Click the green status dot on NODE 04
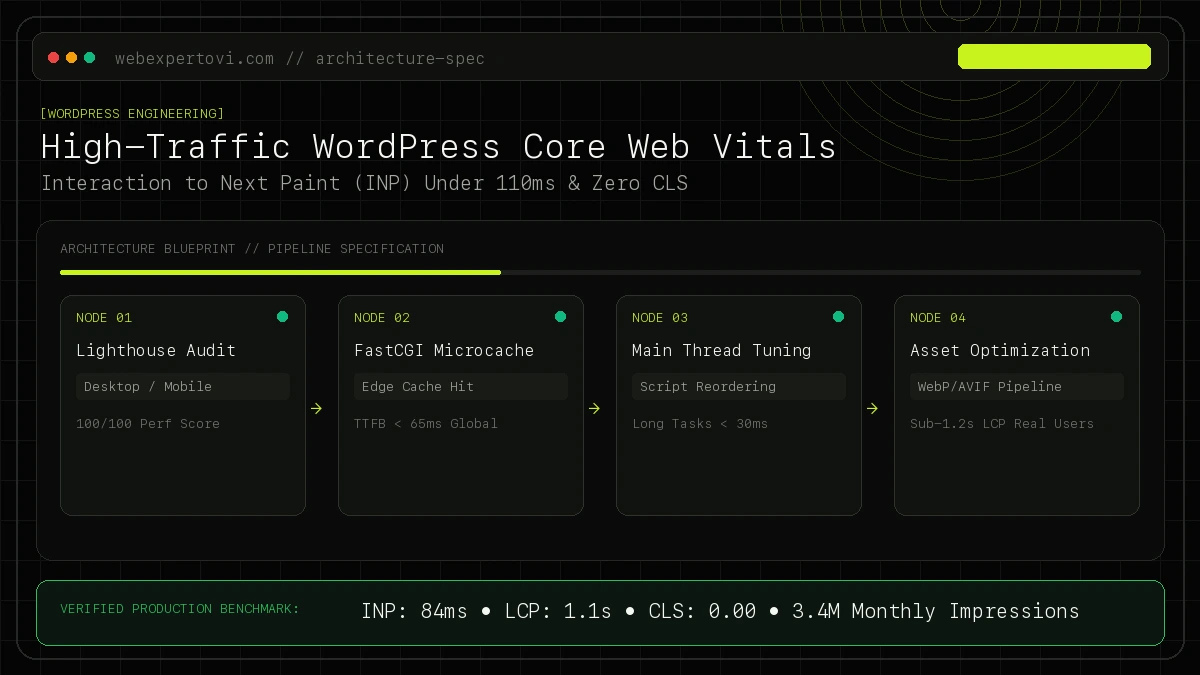 pos(1116,317)
